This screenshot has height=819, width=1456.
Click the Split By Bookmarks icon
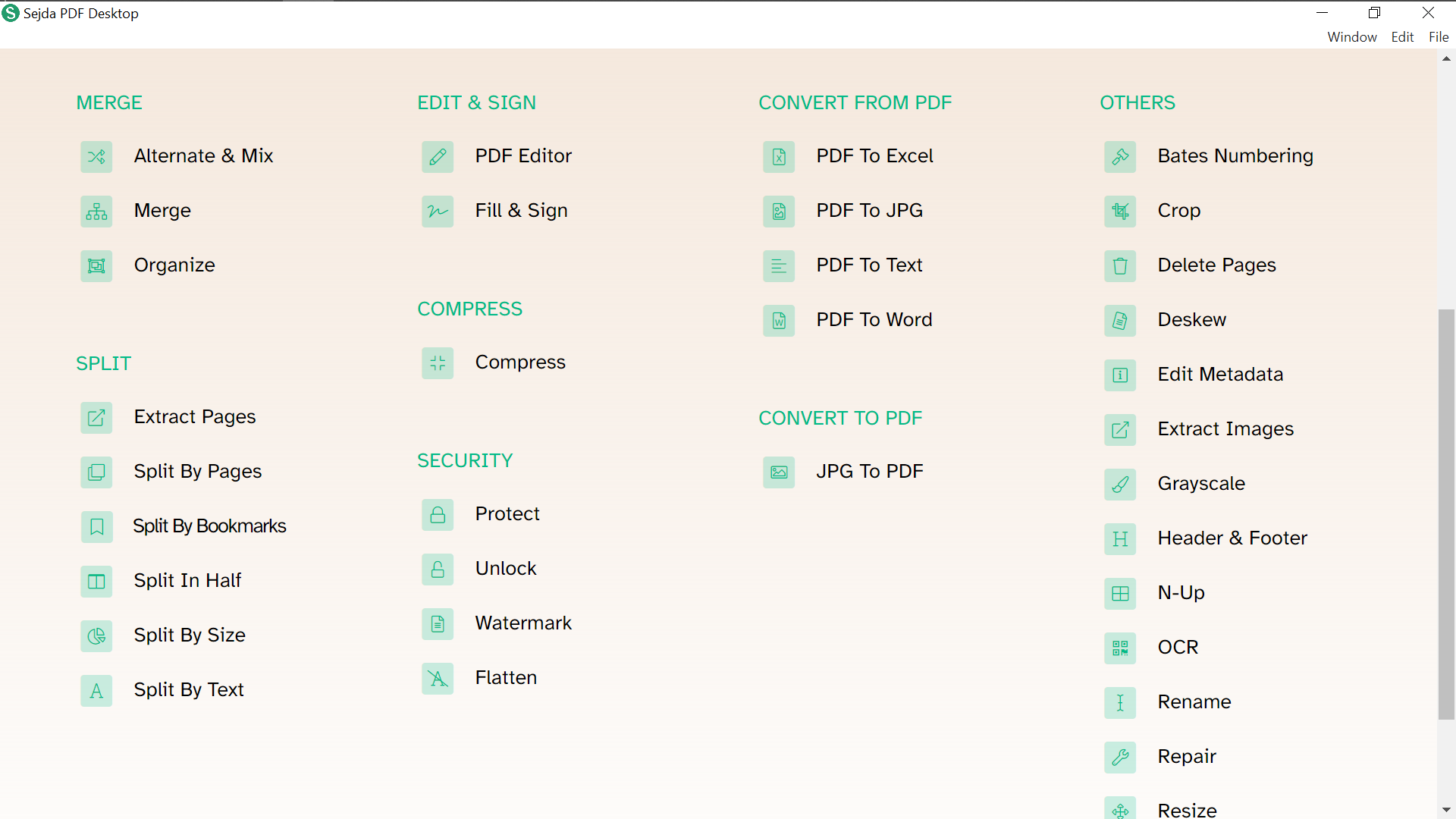96,527
